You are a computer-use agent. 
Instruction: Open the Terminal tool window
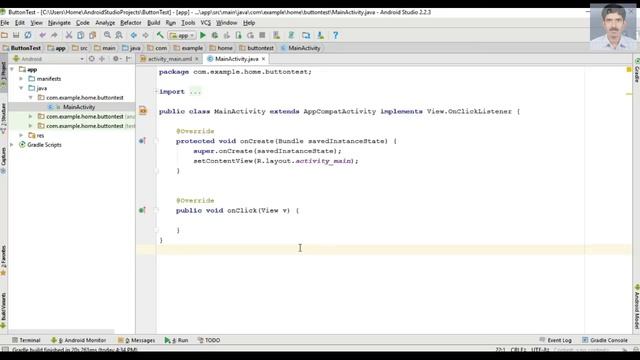(26, 340)
